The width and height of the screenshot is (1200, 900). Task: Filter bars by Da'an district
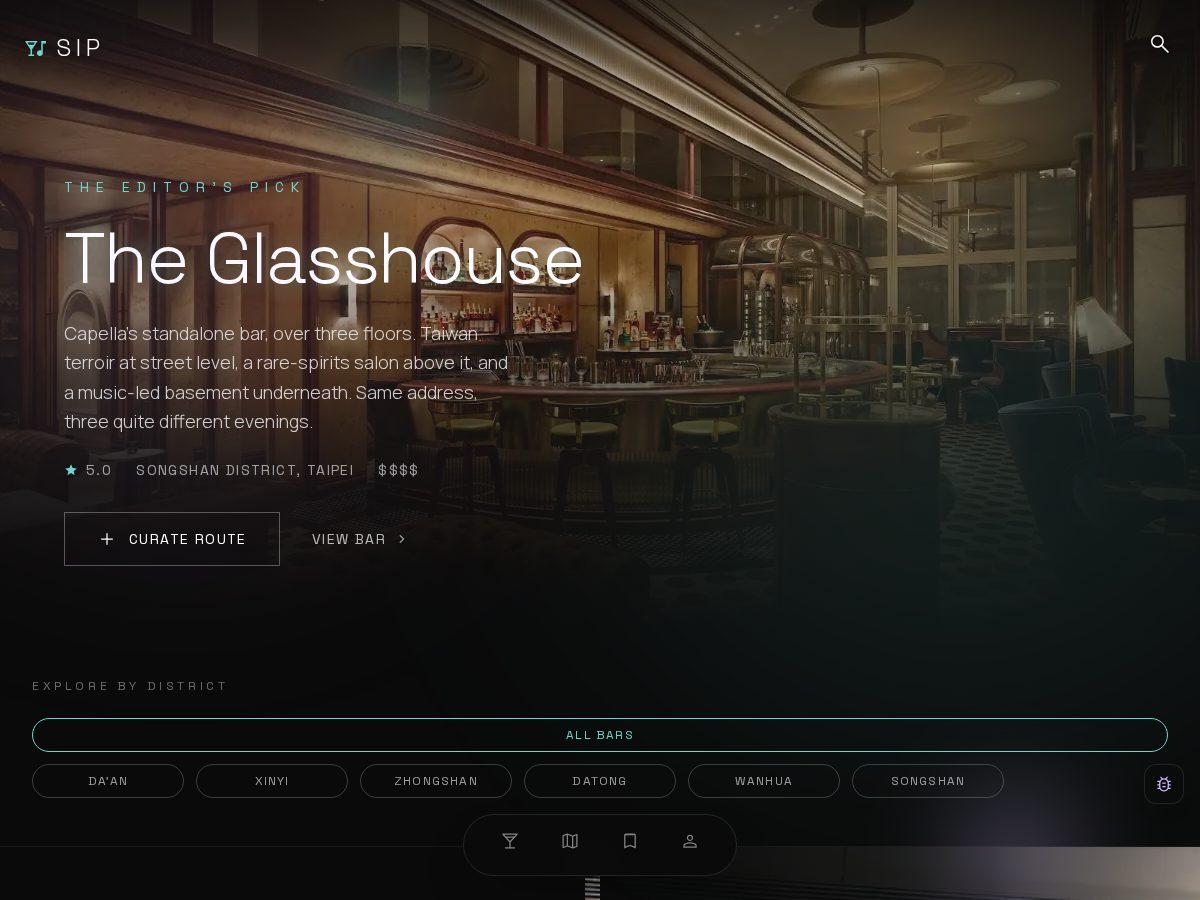click(108, 781)
